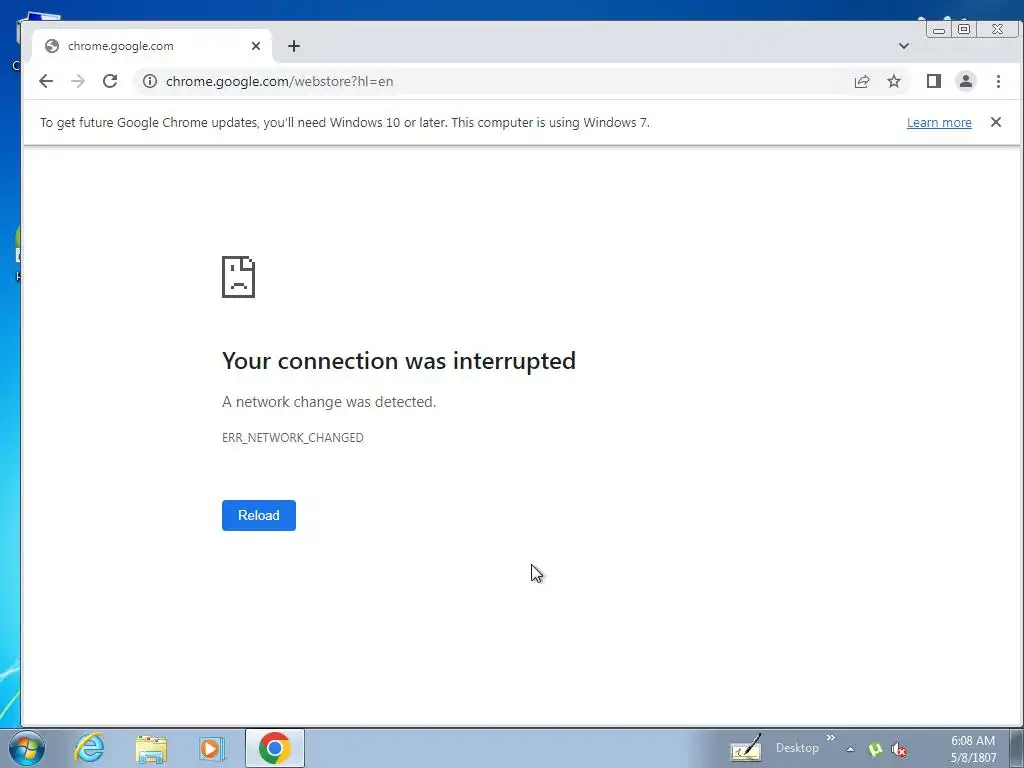1024x768 pixels.
Task: View site information icon in address bar
Action: click(150, 81)
